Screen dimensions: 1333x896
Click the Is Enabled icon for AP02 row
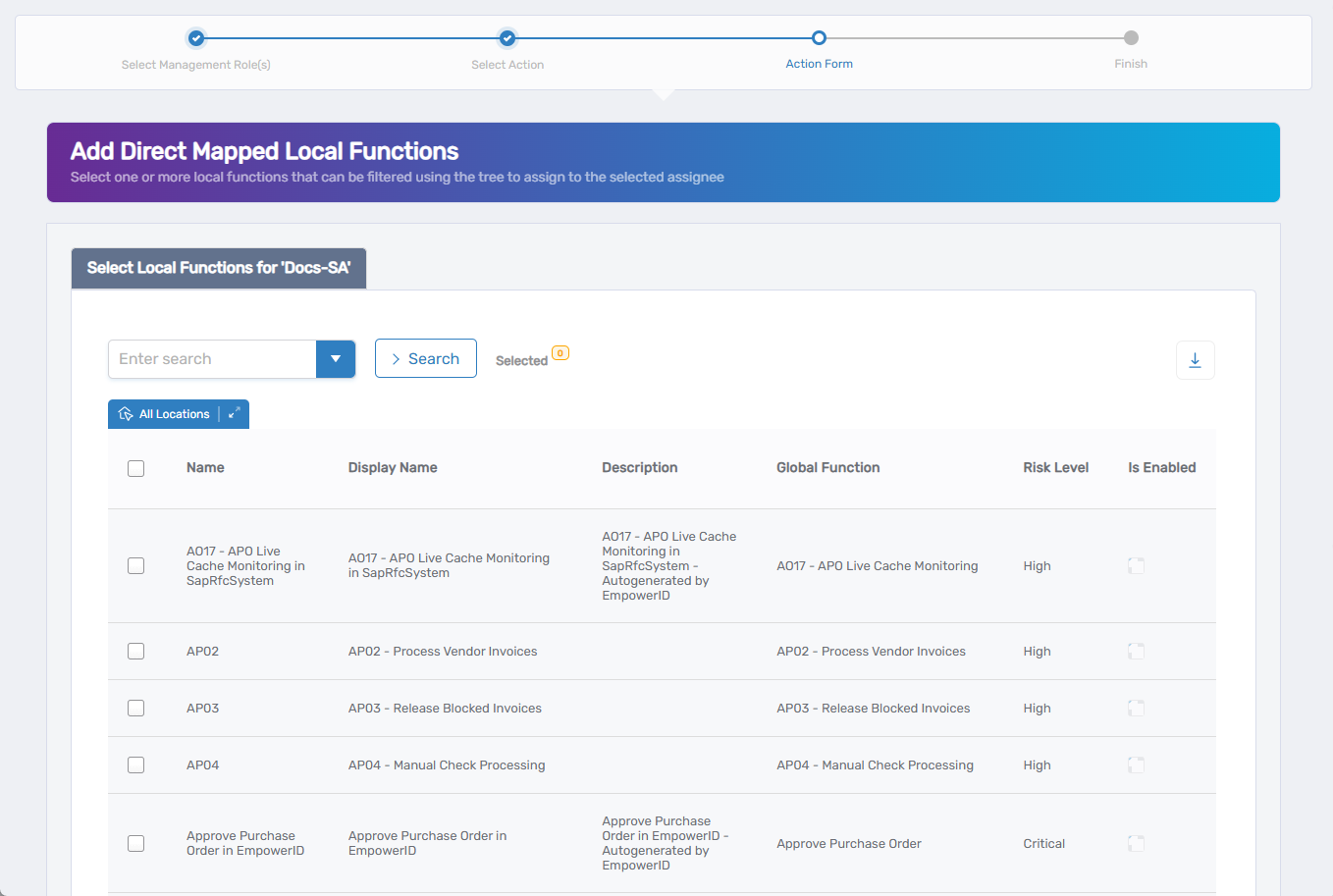[x=1136, y=651]
